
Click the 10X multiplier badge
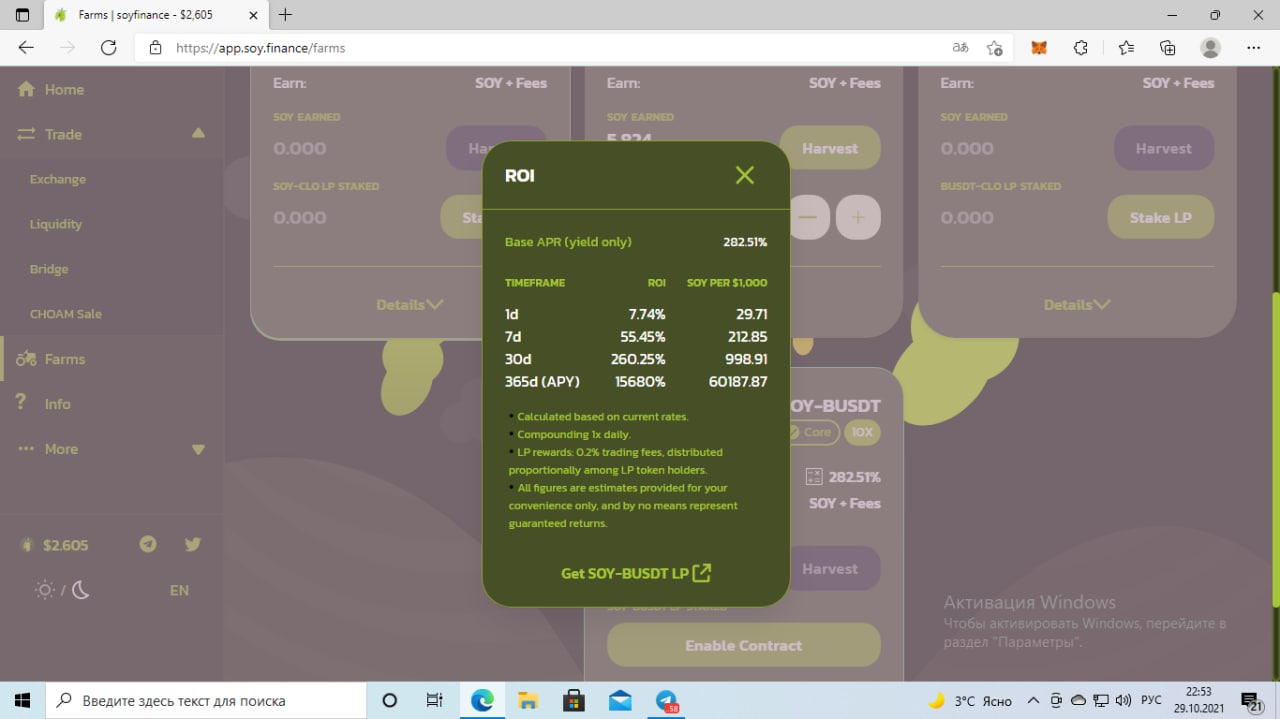tap(862, 432)
